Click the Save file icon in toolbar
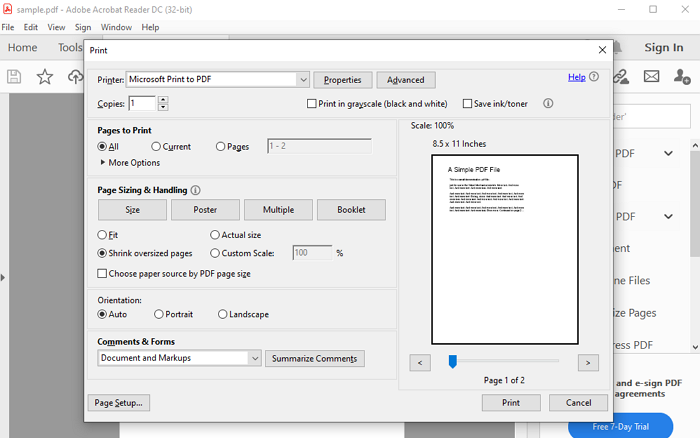The width and height of the screenshot is (700, 438). 14,77
